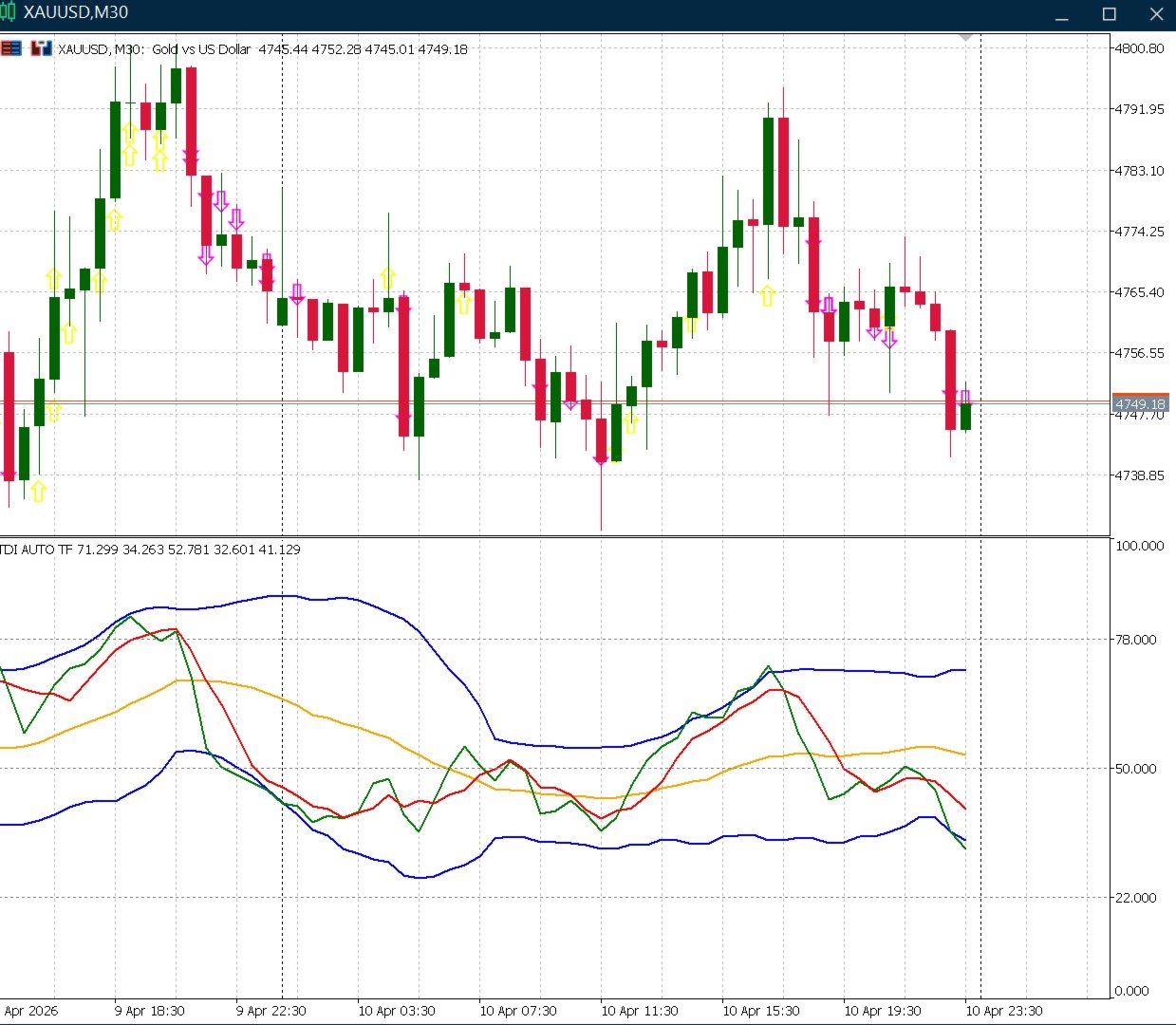
Task: Maximize the XAUUSD,M30 chart window
Action: [x=1109, y=14]
